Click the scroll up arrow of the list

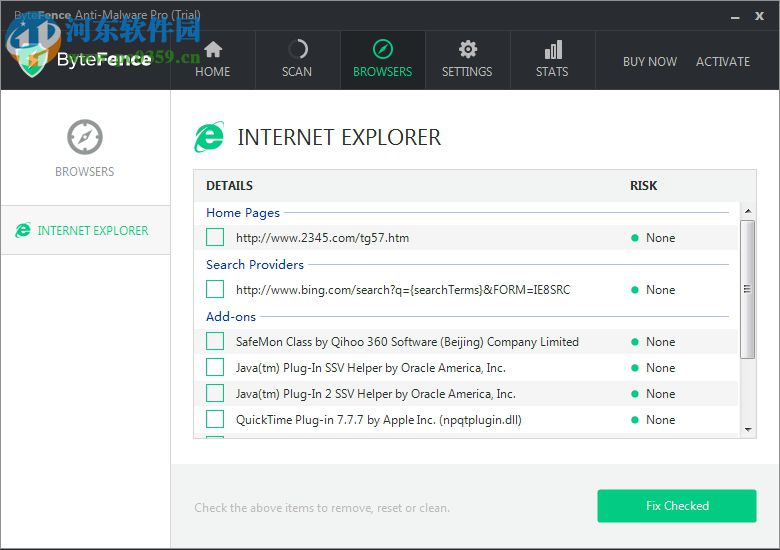(748, 211)
